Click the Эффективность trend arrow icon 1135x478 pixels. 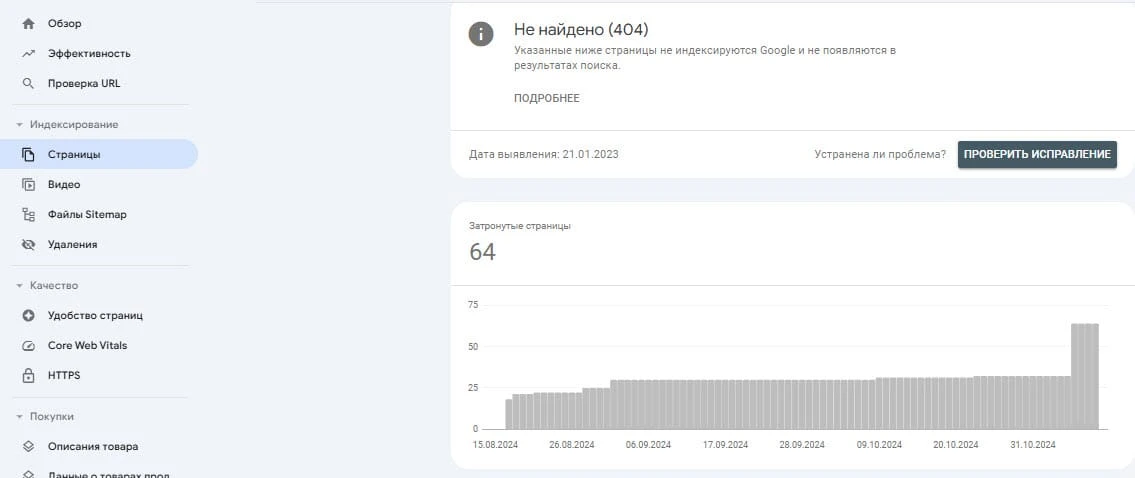(x=28, y=54)
